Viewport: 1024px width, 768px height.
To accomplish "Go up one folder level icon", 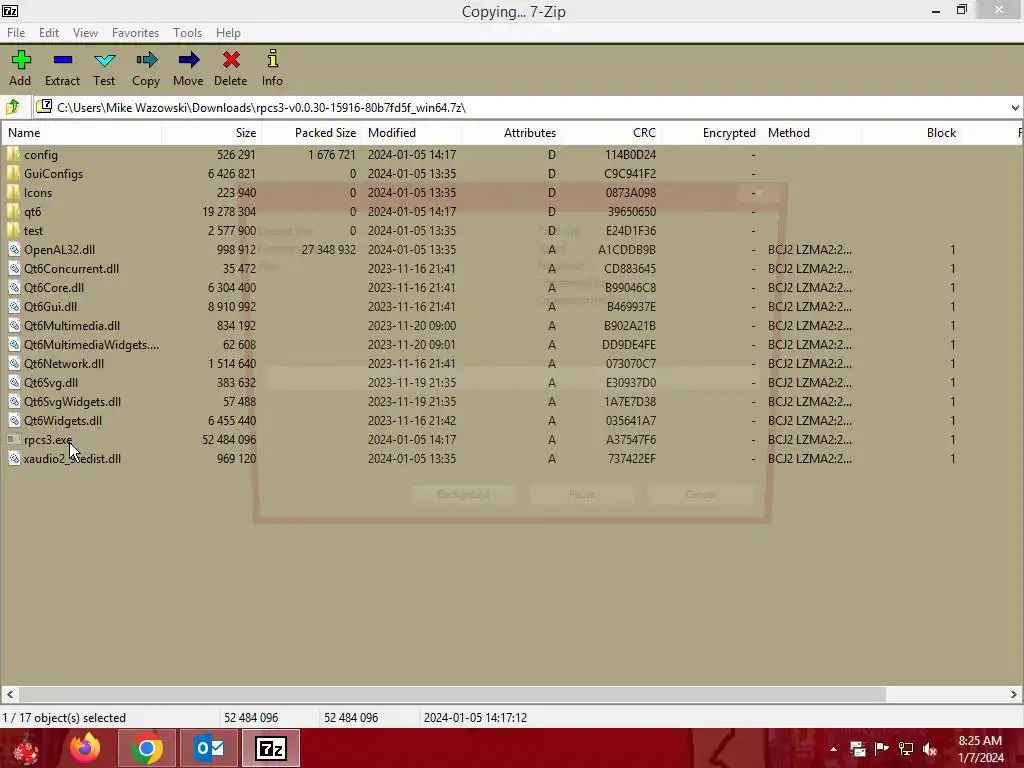I will tap(12, 107).
